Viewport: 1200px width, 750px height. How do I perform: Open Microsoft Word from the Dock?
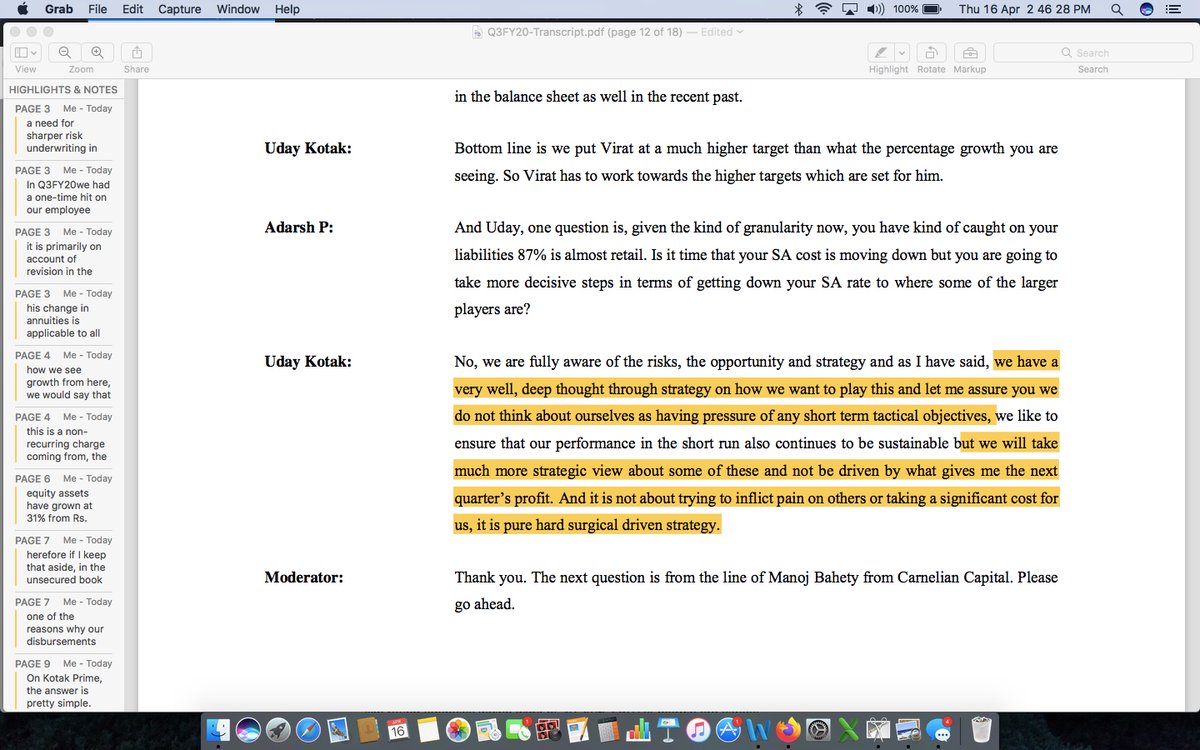tap(757, 730)
